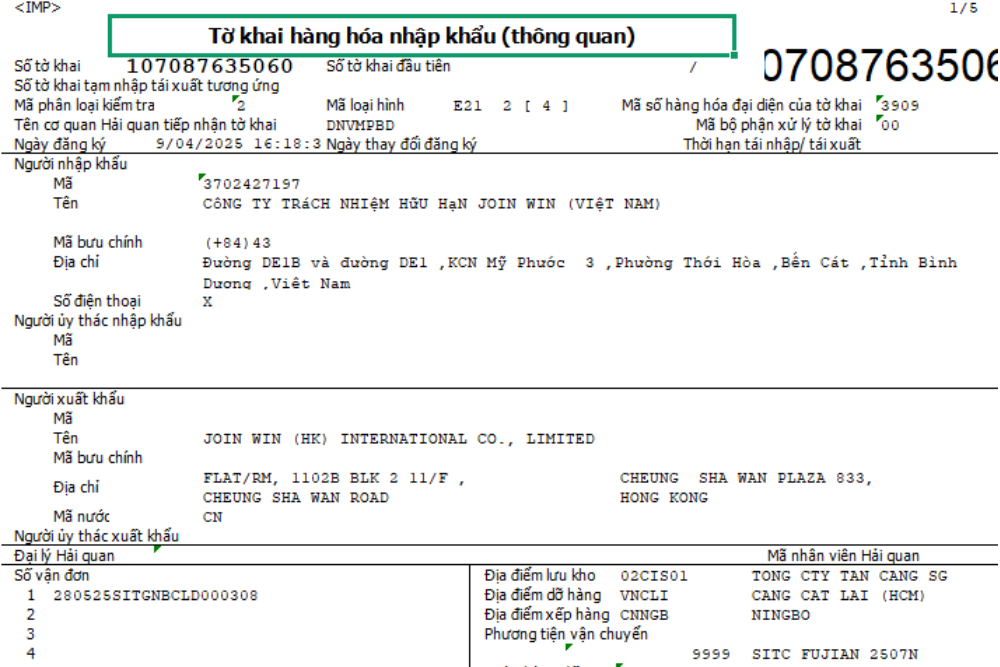Image resolution: width=1000 pixels, height=667 pixels.
Task: Click the warehouse code 02CIS01
Action: click(x=654, y=576)
